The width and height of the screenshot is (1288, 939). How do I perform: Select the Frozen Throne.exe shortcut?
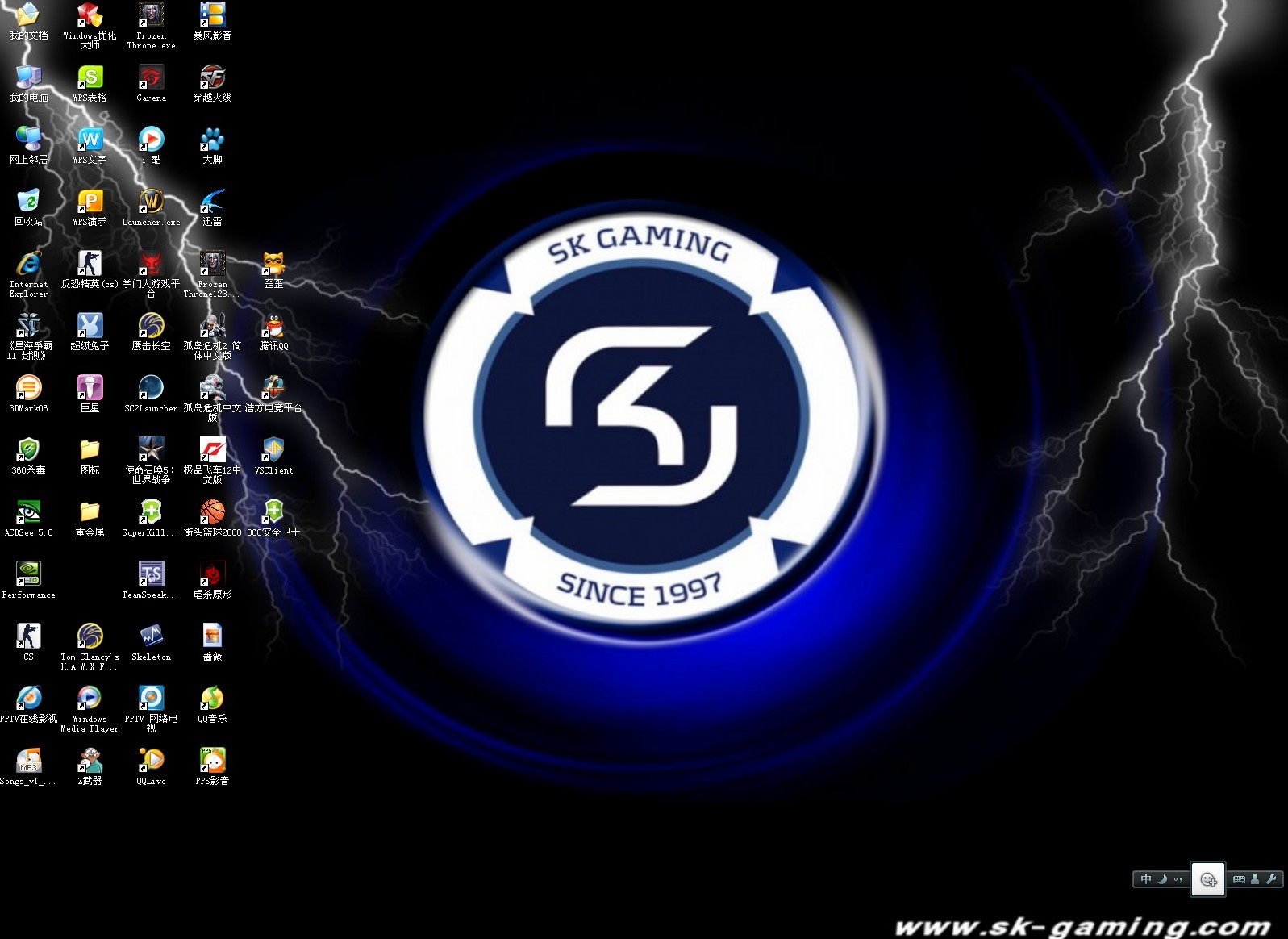click(151, 15)
